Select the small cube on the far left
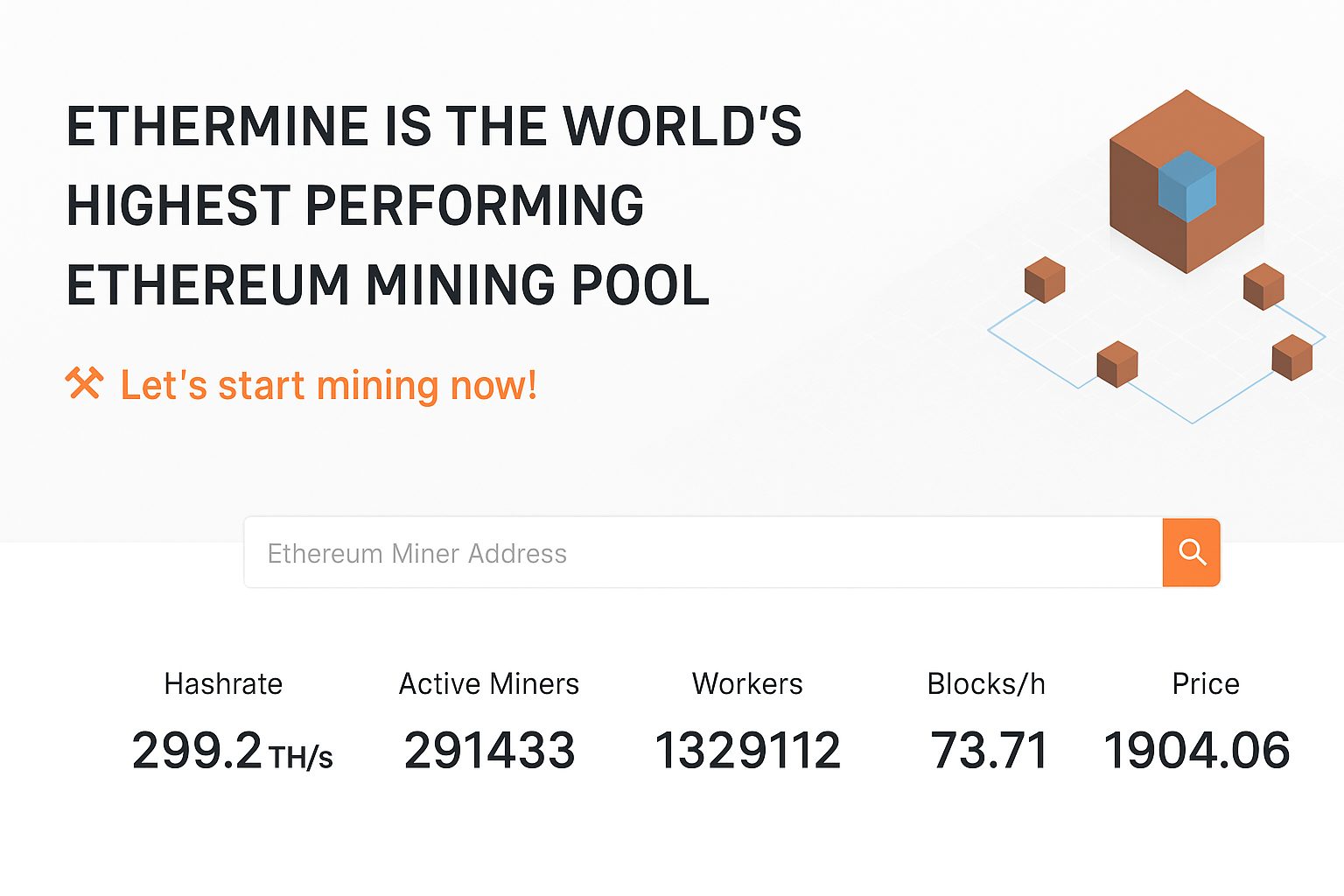 click(1044, 281)
